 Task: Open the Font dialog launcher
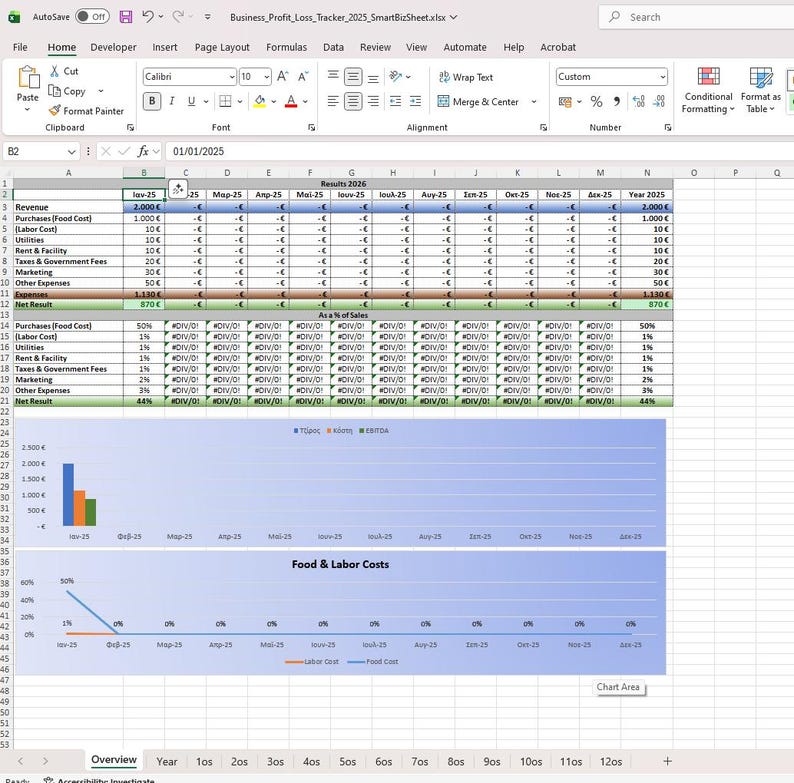click(x=311, y=128)
